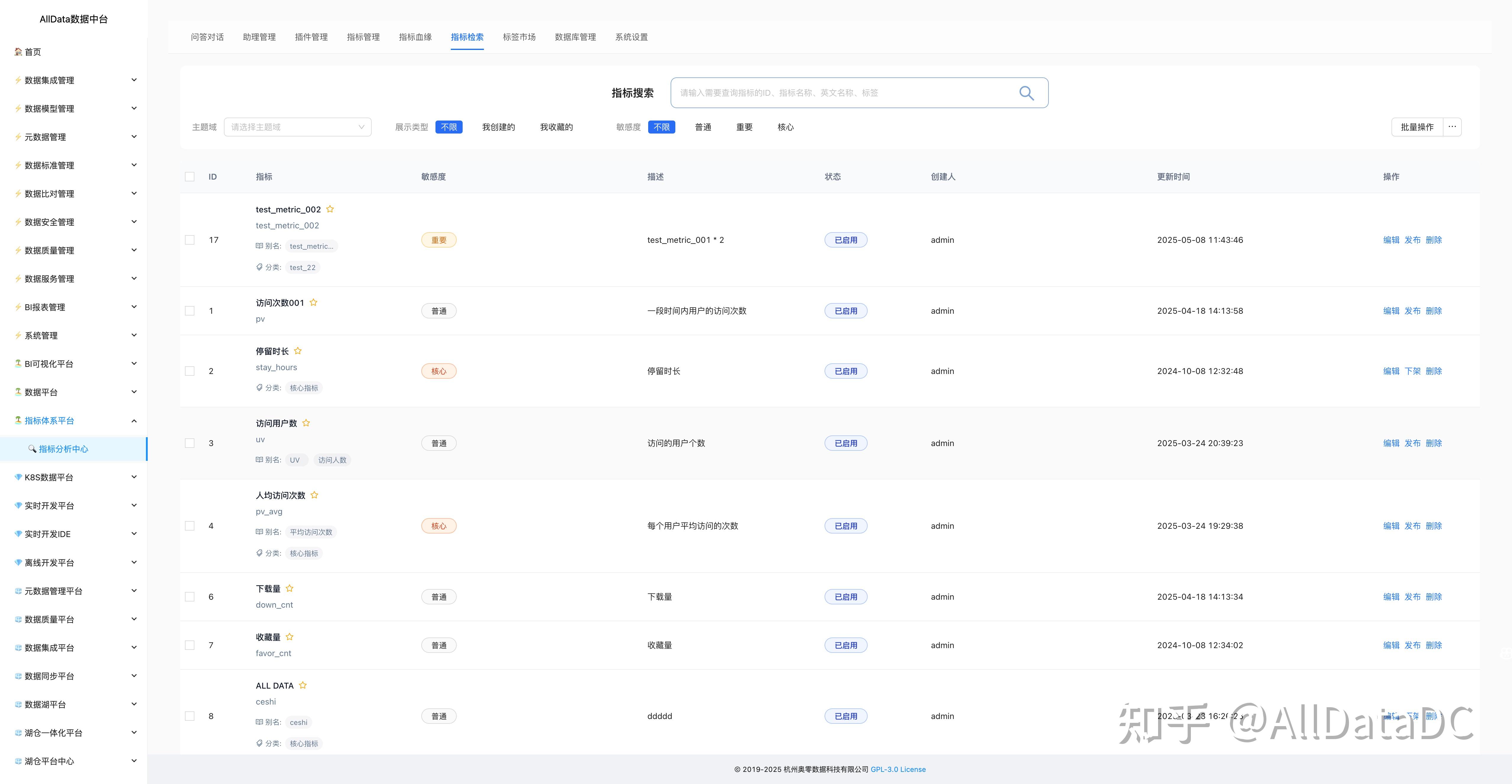Screen dimensions: 1512x784
Task: Click the 批量操作 button
Action: coord(1417,127)
